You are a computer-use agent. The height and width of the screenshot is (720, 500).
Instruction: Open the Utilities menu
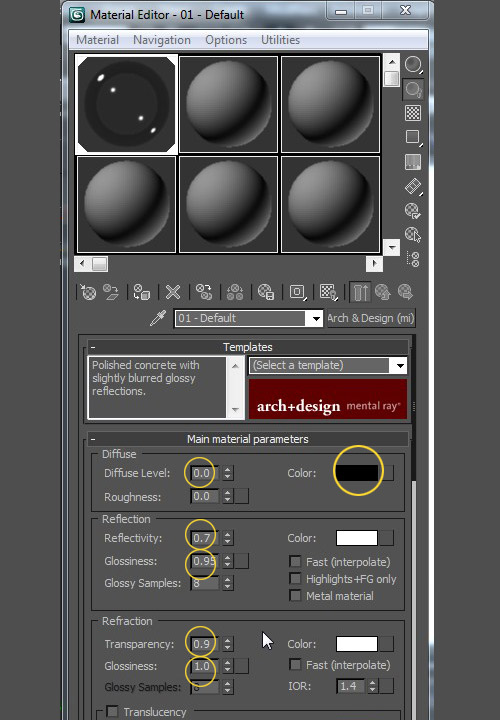pyautogui.click(x=280, y=40)
